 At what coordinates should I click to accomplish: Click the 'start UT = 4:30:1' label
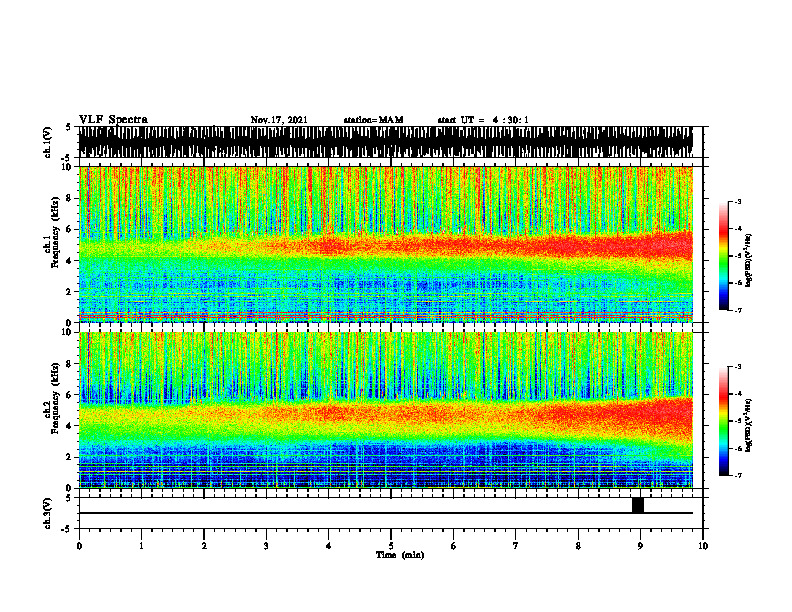pyautogui.click(x=483, y=120)
